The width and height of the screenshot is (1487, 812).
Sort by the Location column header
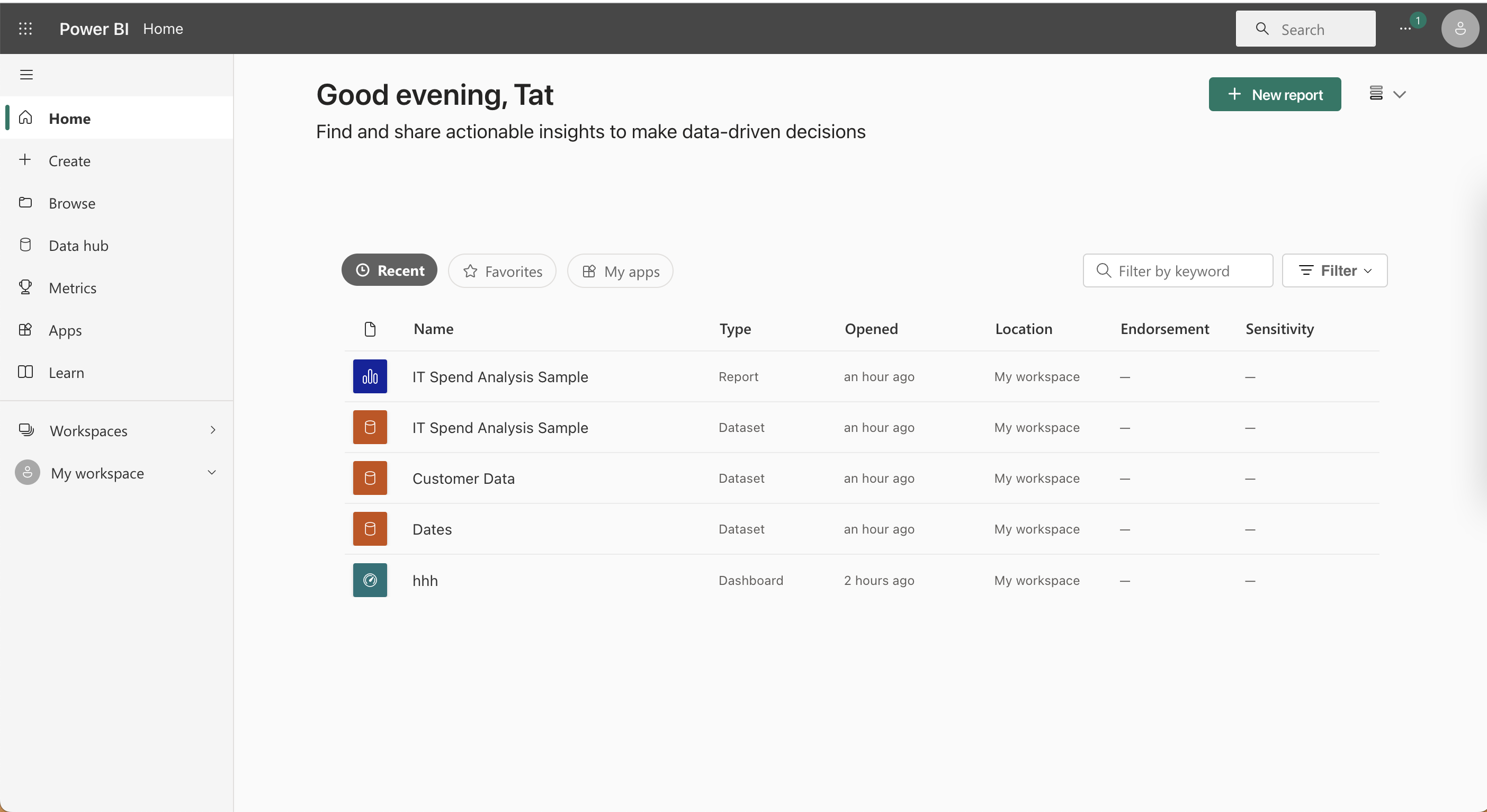[x=1024, y=328]
